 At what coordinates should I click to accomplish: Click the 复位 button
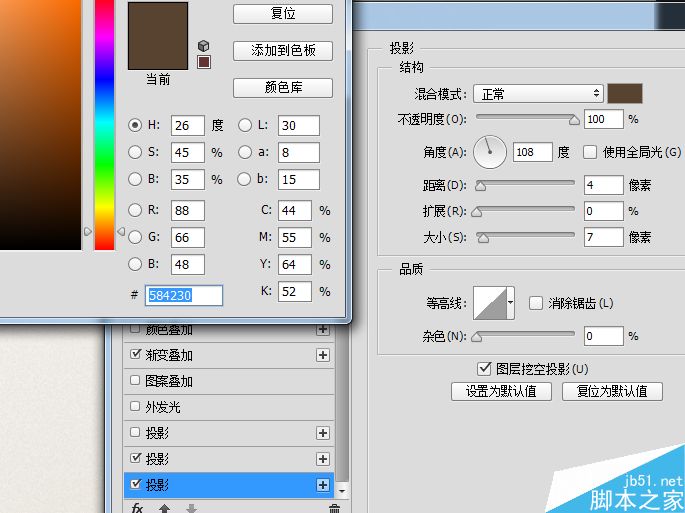pos(283,14)
